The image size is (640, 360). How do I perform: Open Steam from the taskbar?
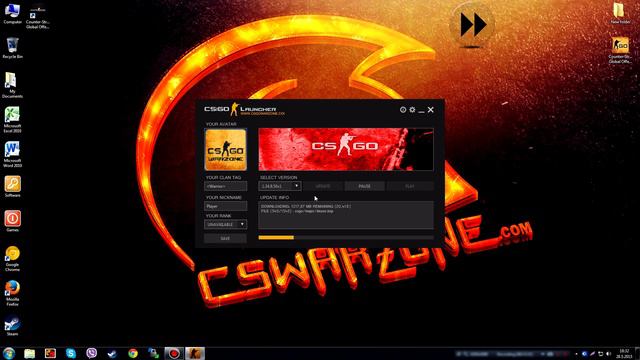click(112, 353)
